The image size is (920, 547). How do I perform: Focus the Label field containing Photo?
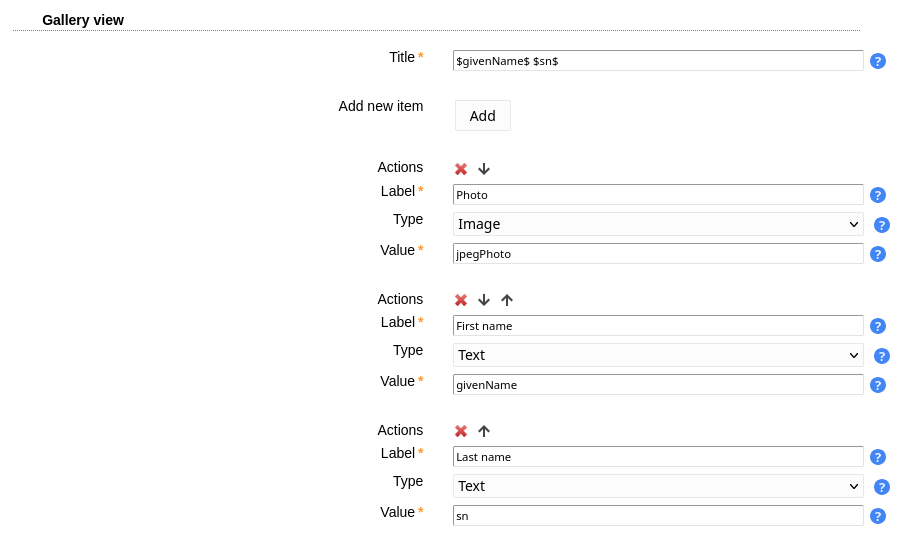coord(658,195)
